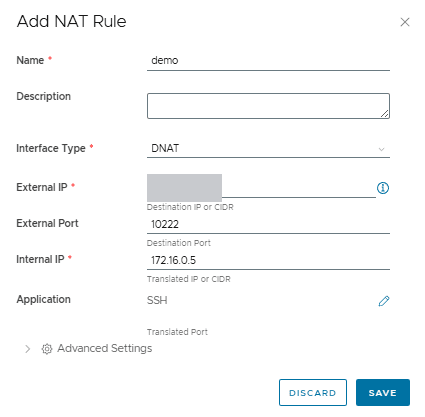Image resolution: width=425 pixels, height=417 pixels.
Task: Click the Internal IP field 172.16.0.5
Action: coord(268,260)
